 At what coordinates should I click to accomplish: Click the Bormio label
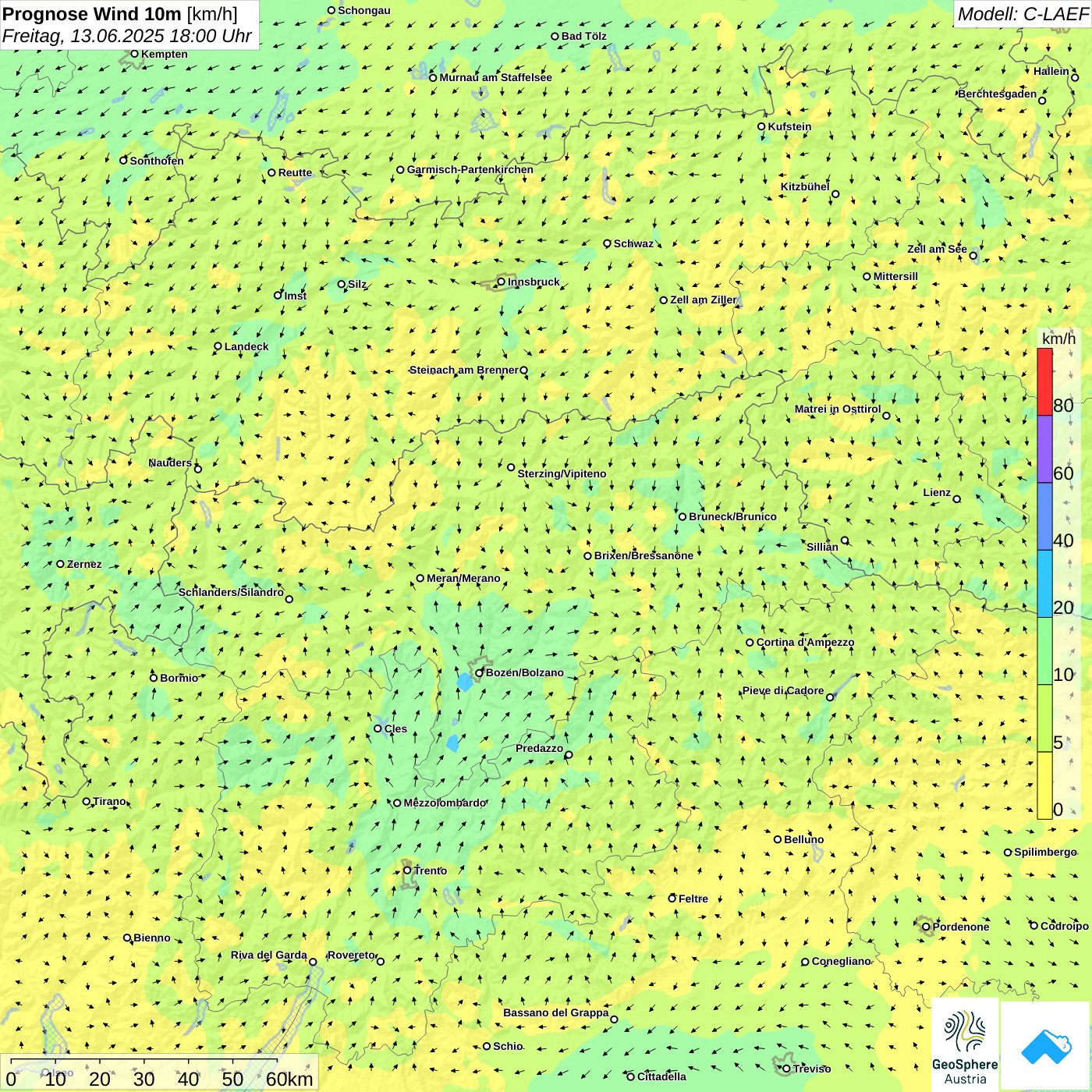click(x=179, y=678)
